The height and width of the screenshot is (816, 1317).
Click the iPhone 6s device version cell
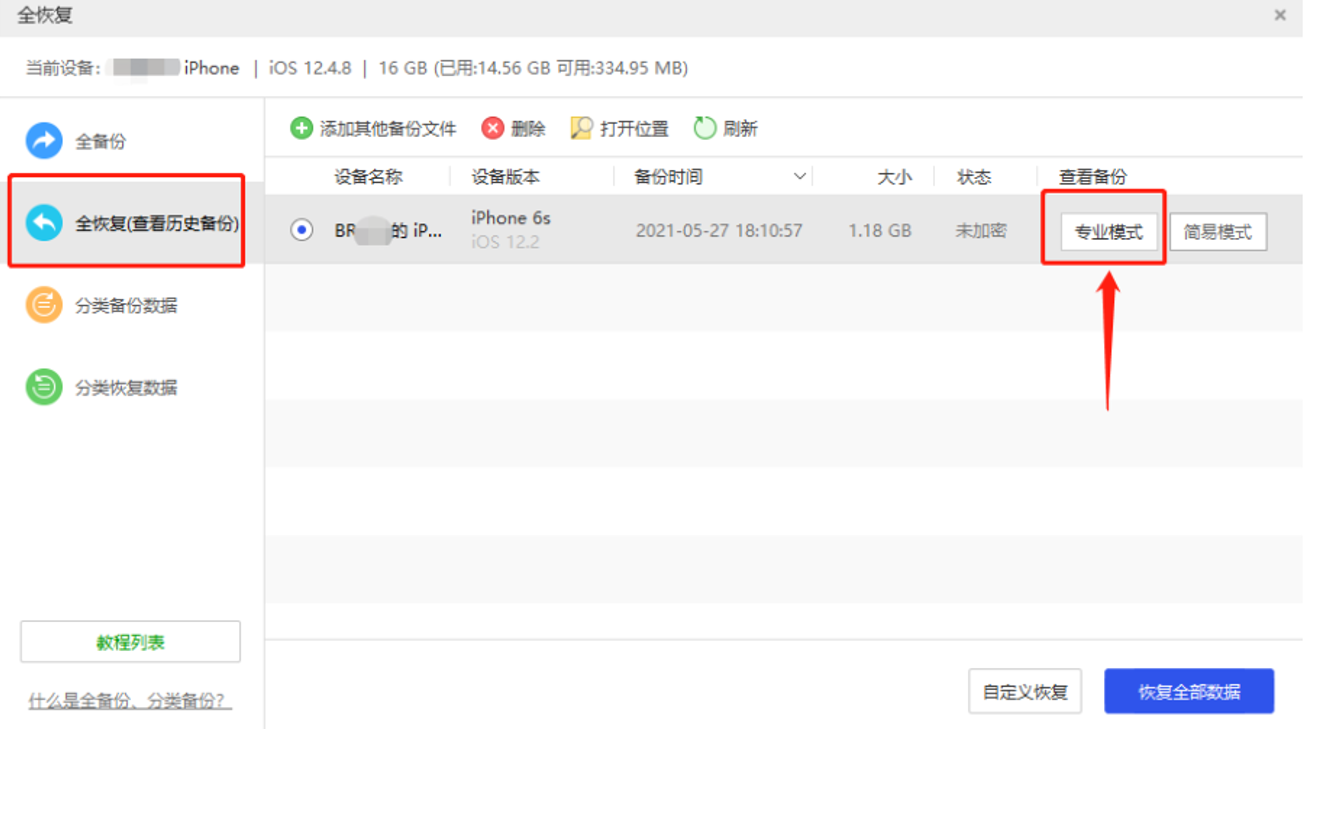tap(511, 218)
